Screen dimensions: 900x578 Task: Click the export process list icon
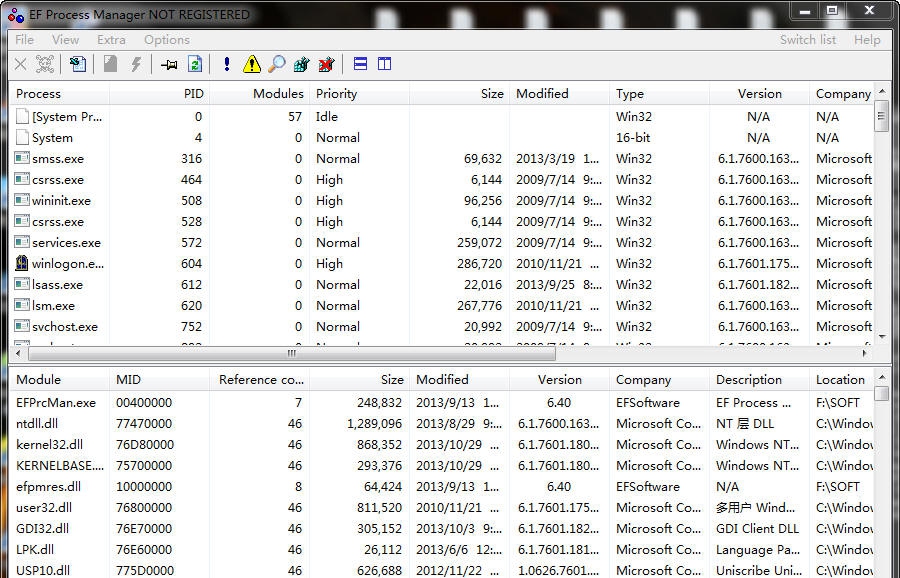79,64
